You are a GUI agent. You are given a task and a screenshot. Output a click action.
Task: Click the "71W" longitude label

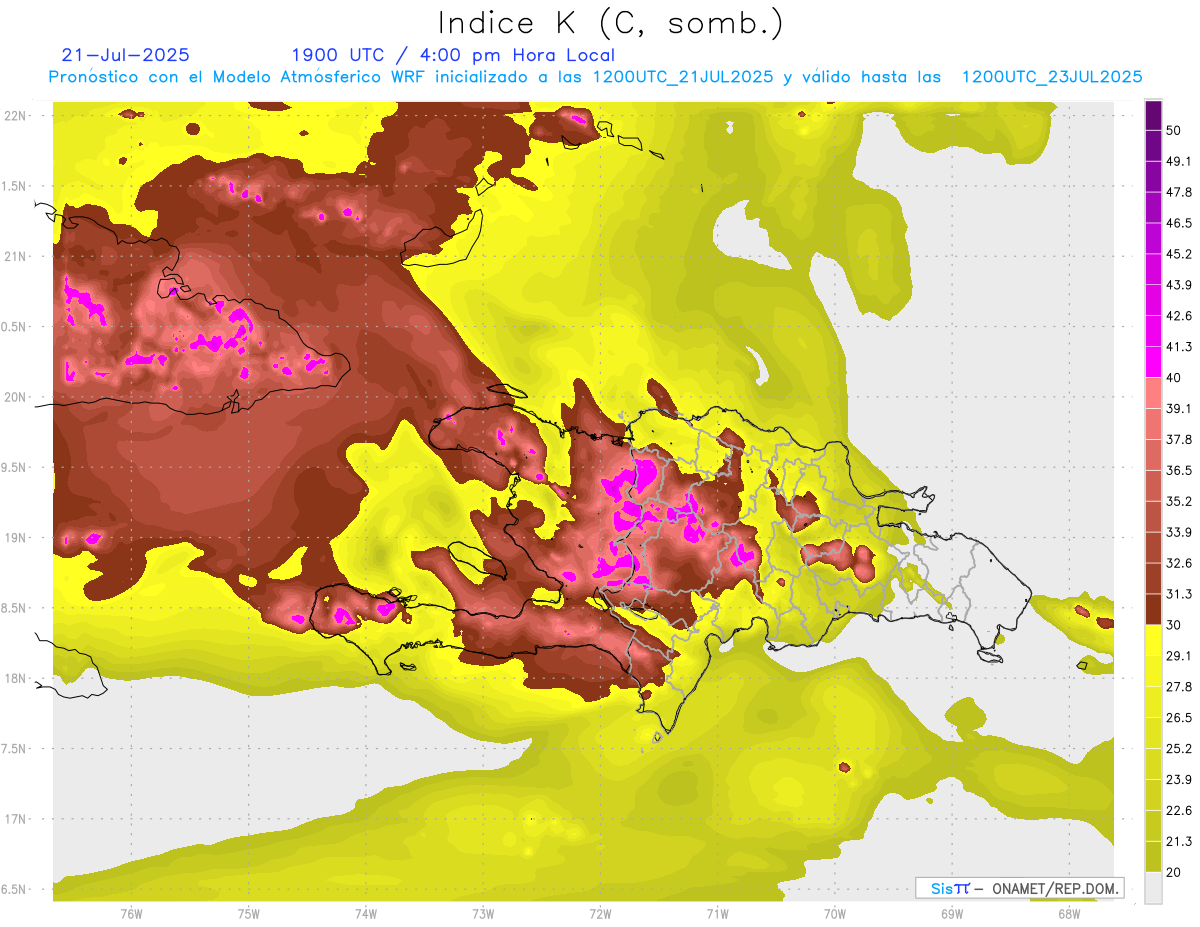tap(717, 913)
